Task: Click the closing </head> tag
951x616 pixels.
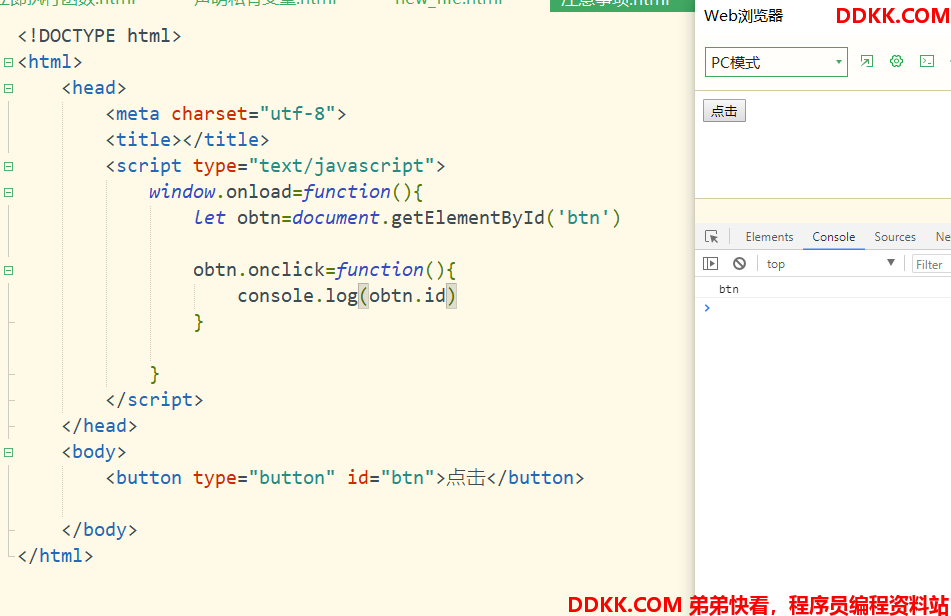Action: pos(99,426)
